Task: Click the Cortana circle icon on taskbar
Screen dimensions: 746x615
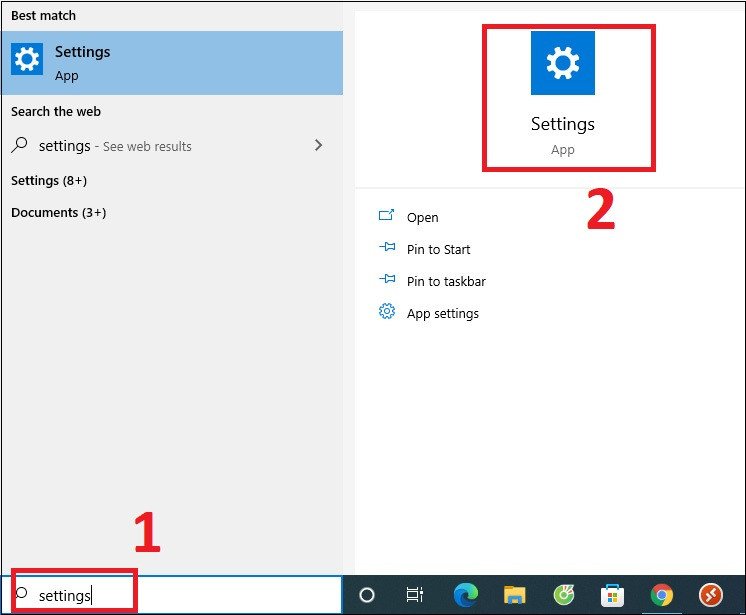Action: click(367, 595)
